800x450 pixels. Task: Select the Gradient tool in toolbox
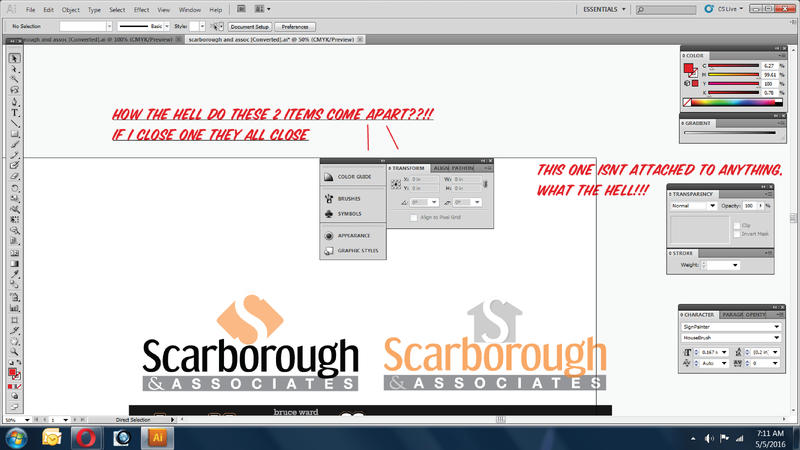point(14,264)
